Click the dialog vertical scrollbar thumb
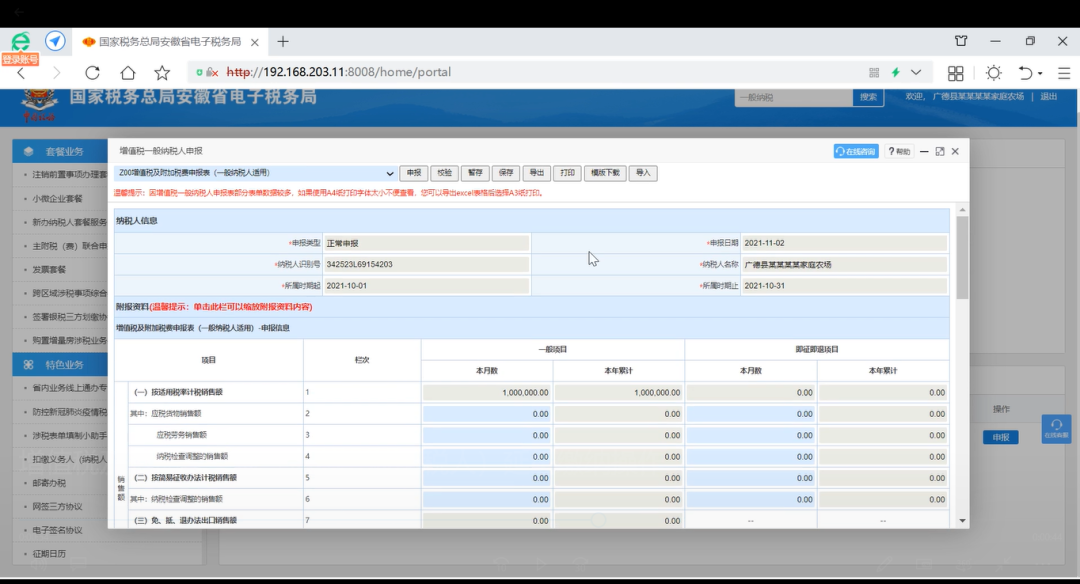The image size is (1080, 584). click(x=962, y=258)
